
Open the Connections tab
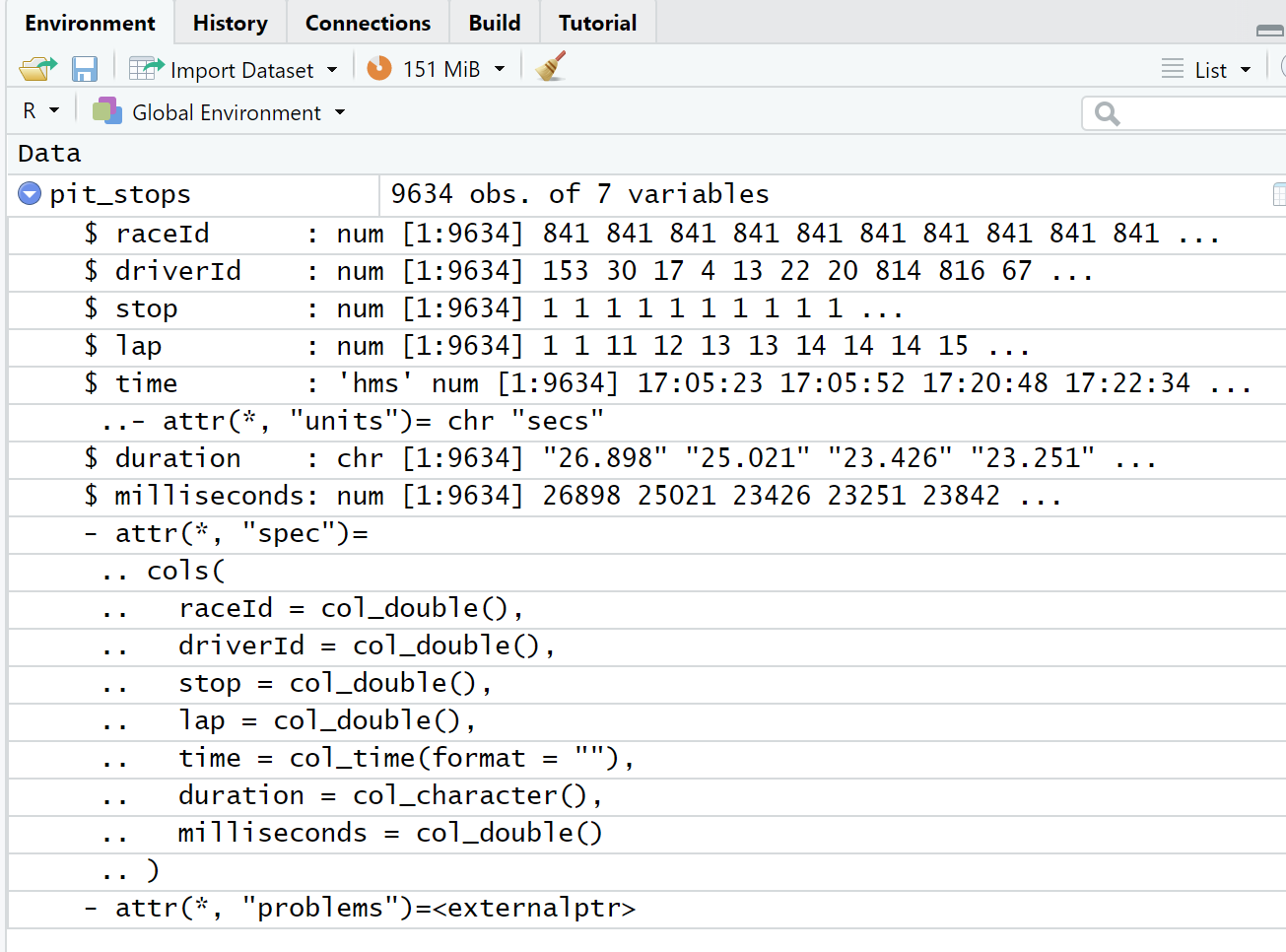click(368, 23)
